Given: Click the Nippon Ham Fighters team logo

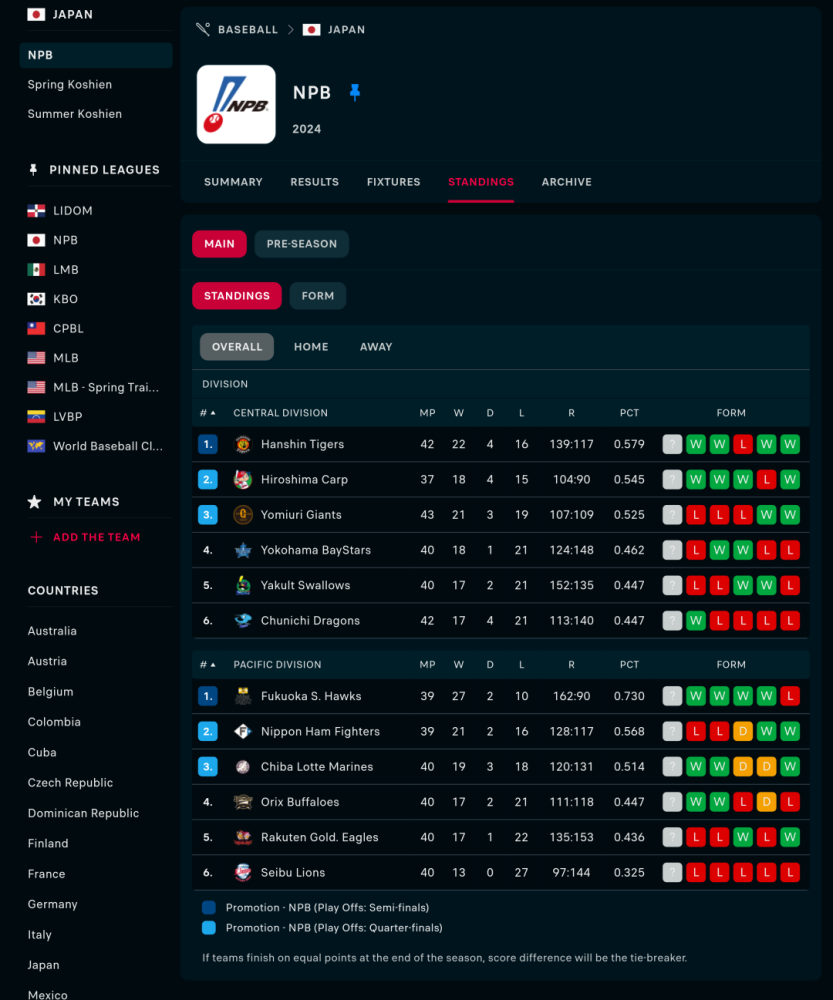Looking at the screenshot, I should point(242,732).
